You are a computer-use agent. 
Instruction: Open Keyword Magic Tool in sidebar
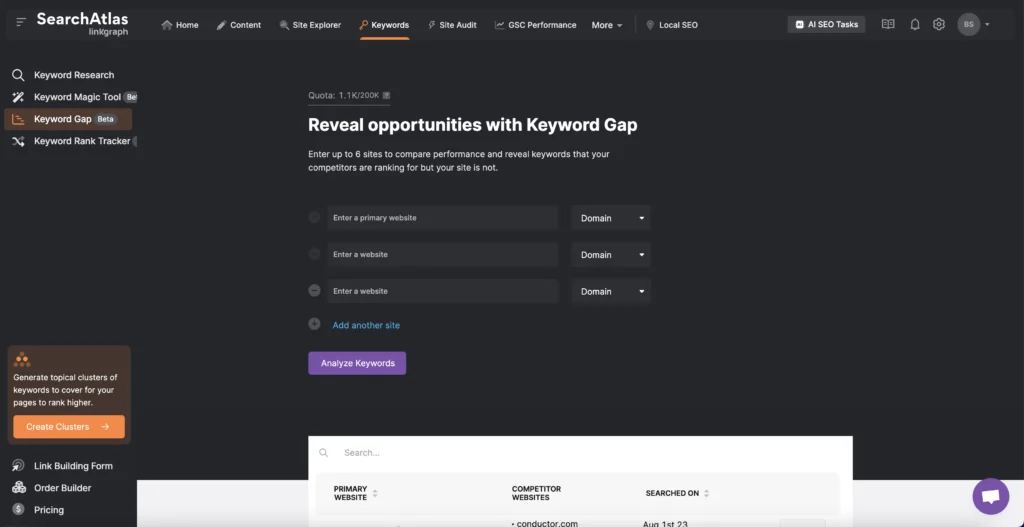[x=77, y=97]
